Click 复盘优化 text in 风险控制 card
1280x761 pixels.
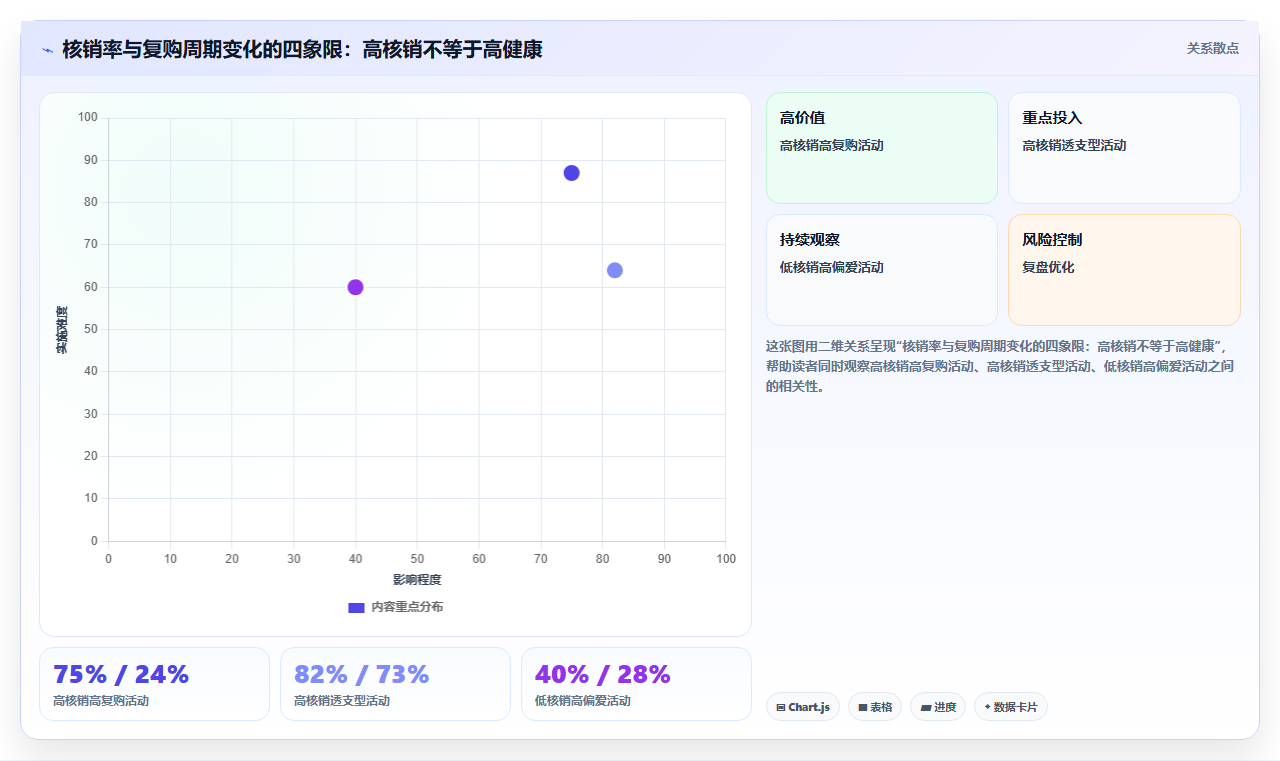pyautogui.click(x=1048, y=267)
